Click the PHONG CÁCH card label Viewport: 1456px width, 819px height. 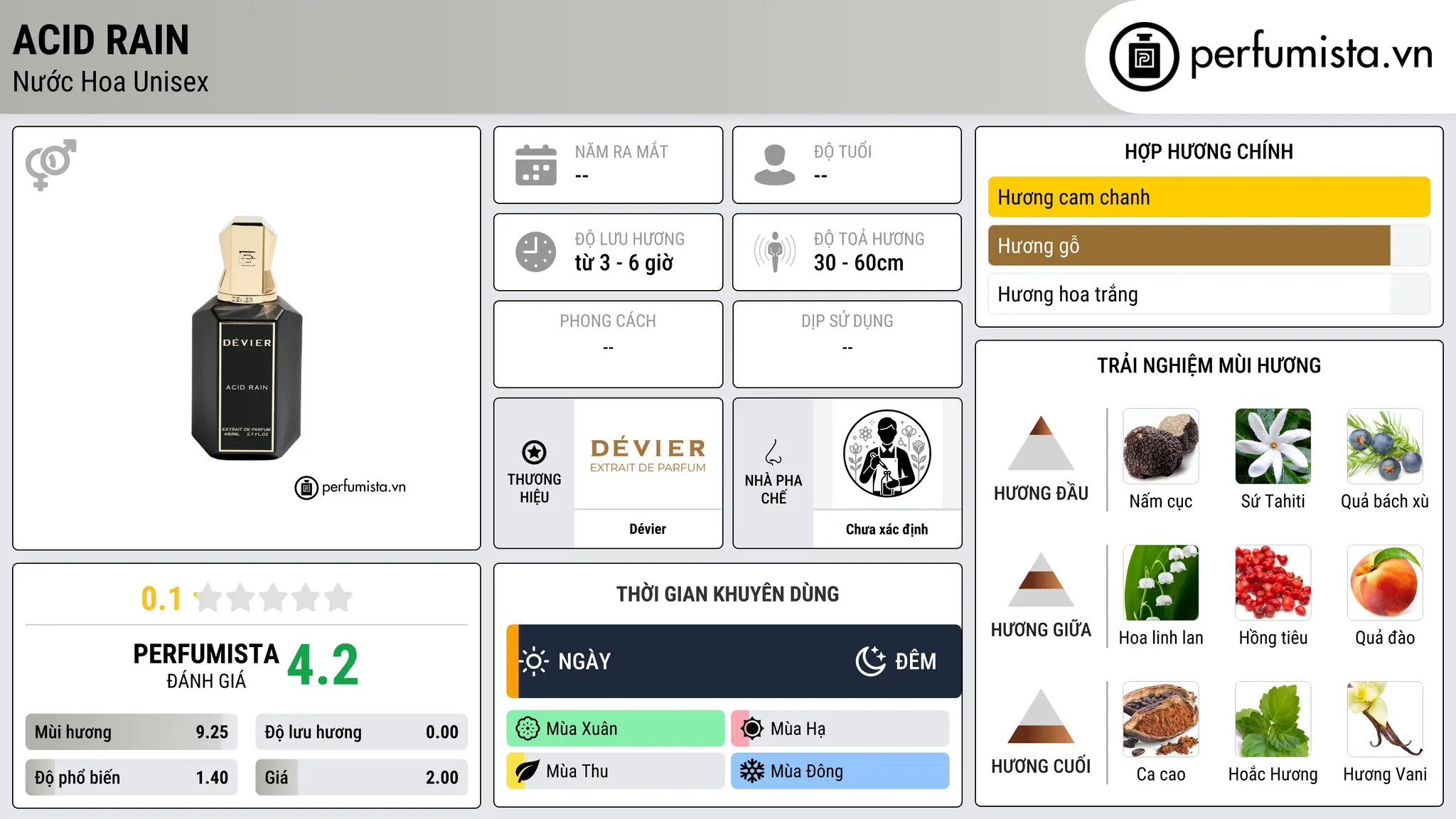[x=608, y=321]
